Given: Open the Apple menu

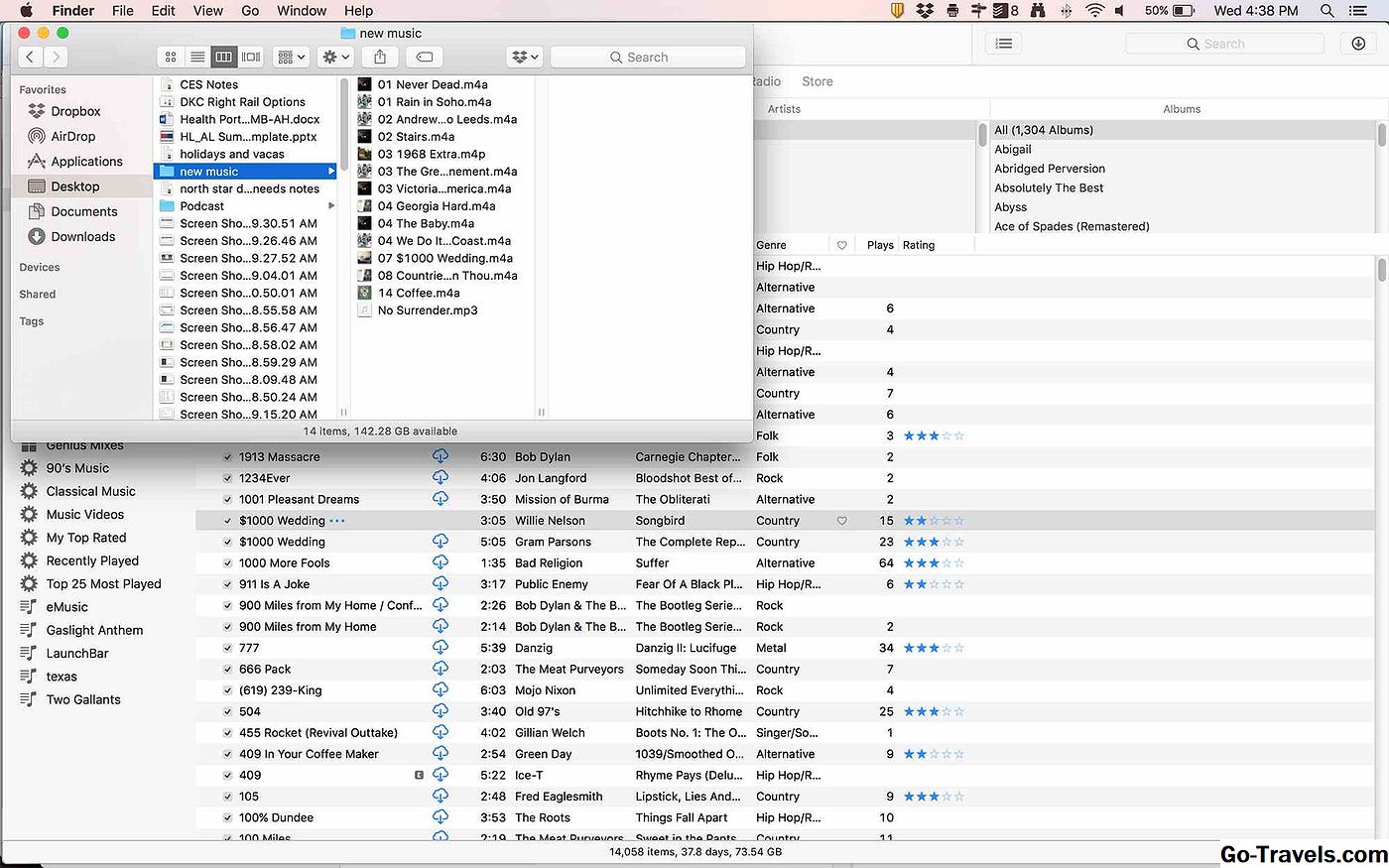Looking at the screenshot, I should coord(27,11).
